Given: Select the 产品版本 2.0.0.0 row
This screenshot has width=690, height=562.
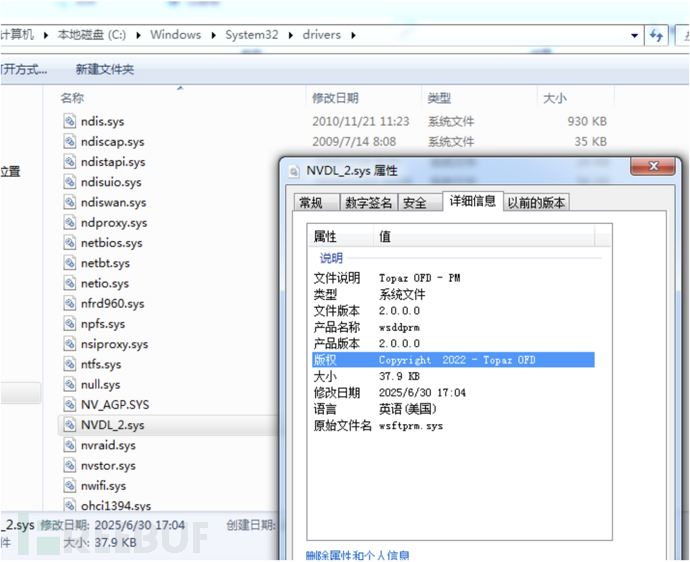Looking at the screenshot, I should coord(453,343).
